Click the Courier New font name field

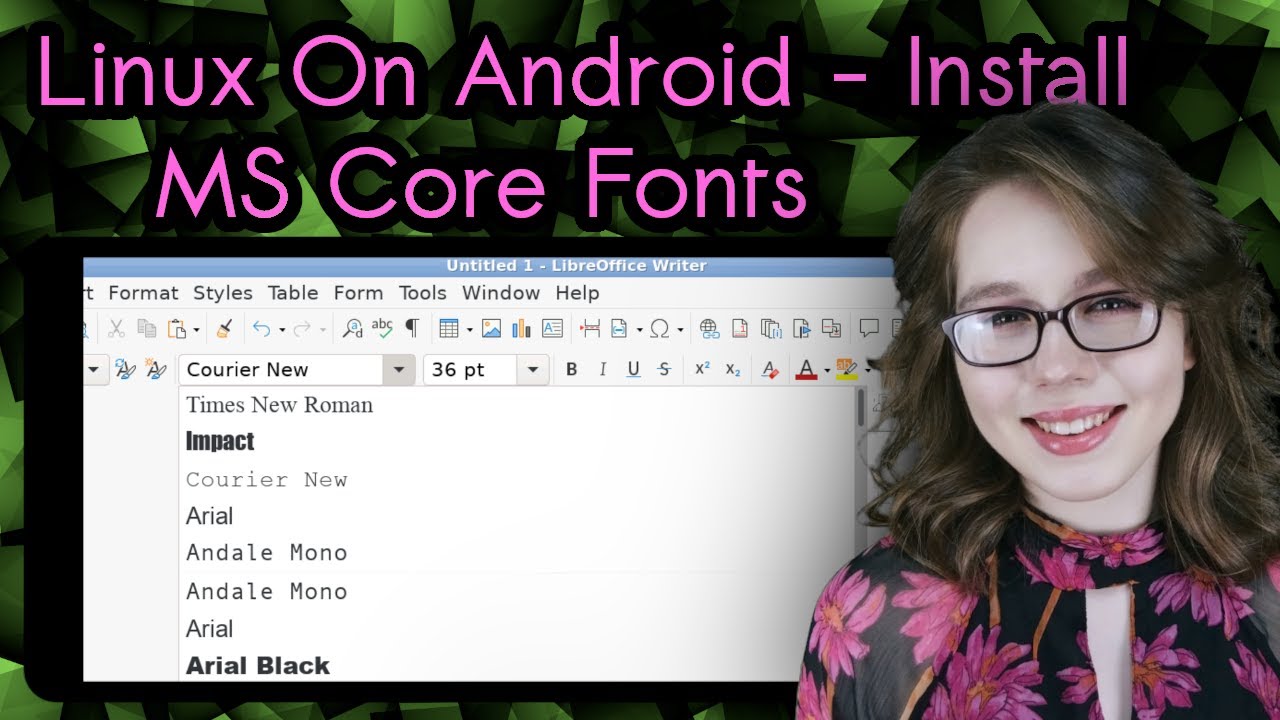coord(282,370)
